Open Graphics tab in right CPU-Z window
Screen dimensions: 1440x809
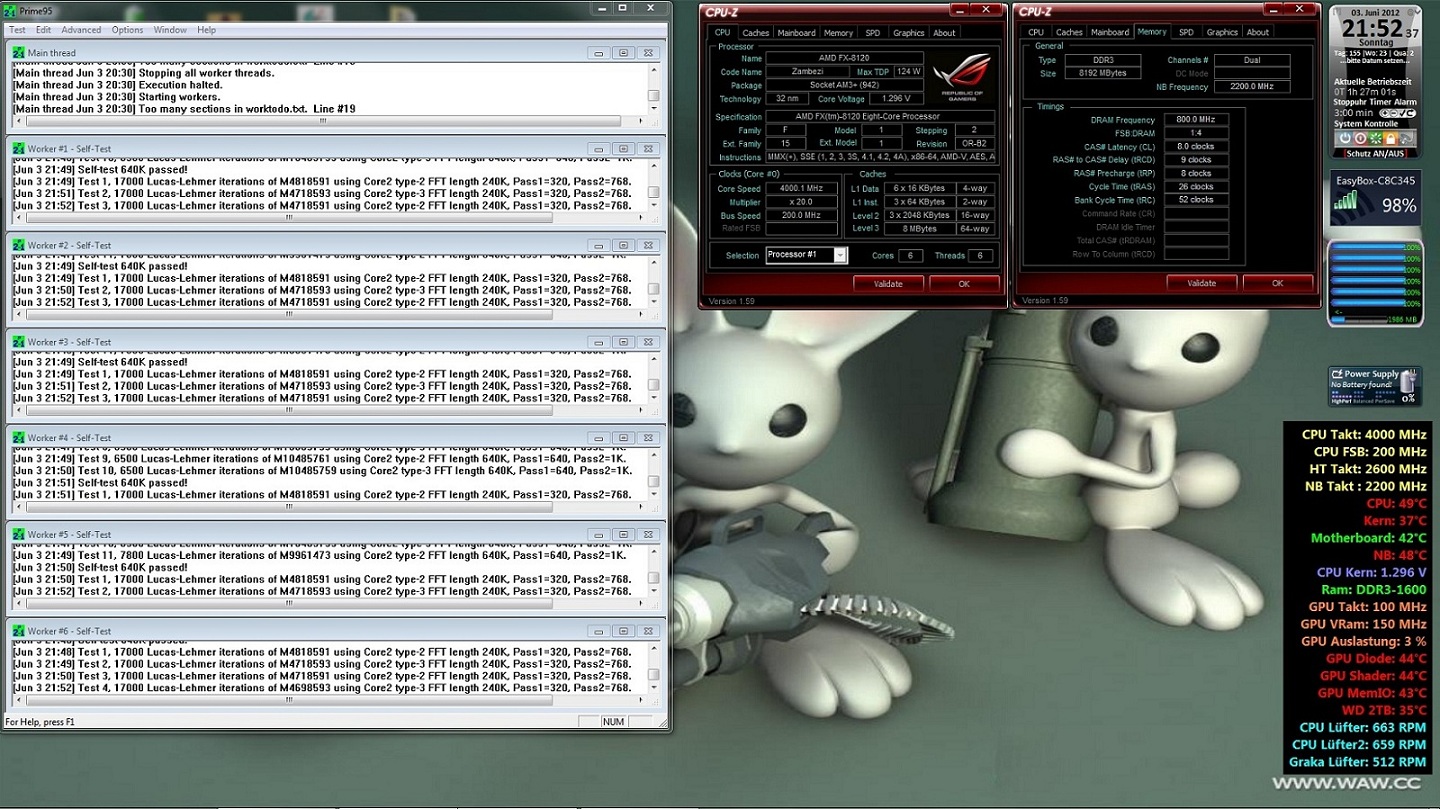click(x=1222, y=32)
